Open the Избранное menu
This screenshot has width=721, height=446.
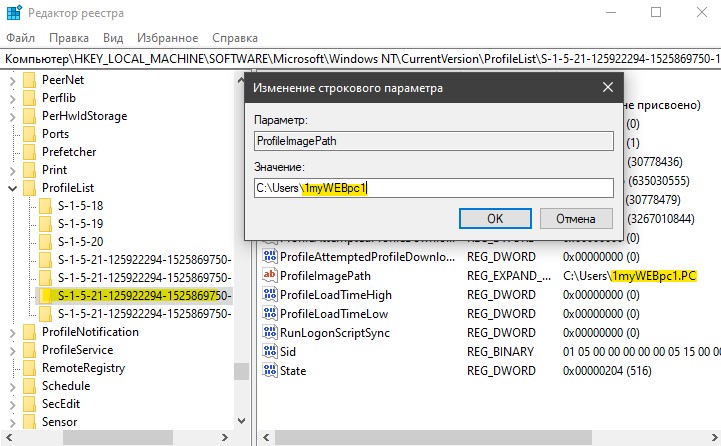167,38
